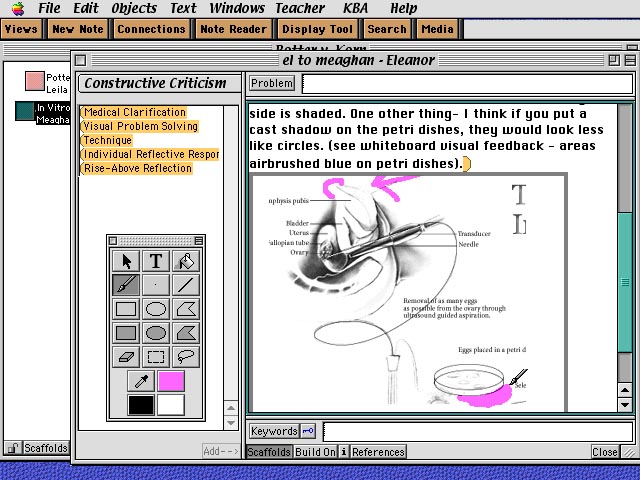
Task: Select the hollow oval tool
Action: pos(156,309)
